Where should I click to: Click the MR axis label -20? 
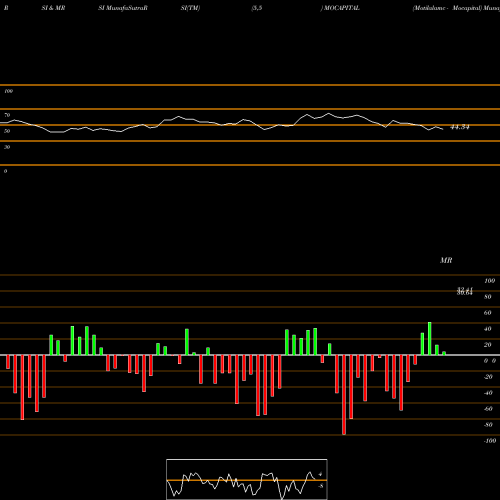pos(488,377)
